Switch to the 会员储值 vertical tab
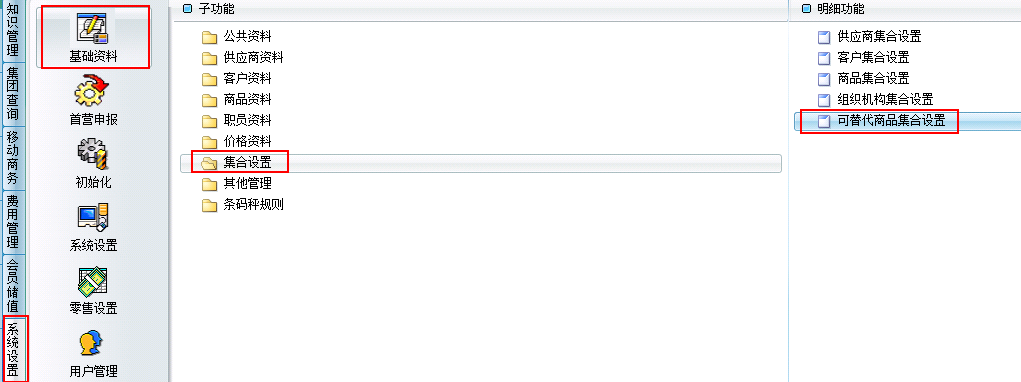The image size is (1021, 382). [12, 284]
